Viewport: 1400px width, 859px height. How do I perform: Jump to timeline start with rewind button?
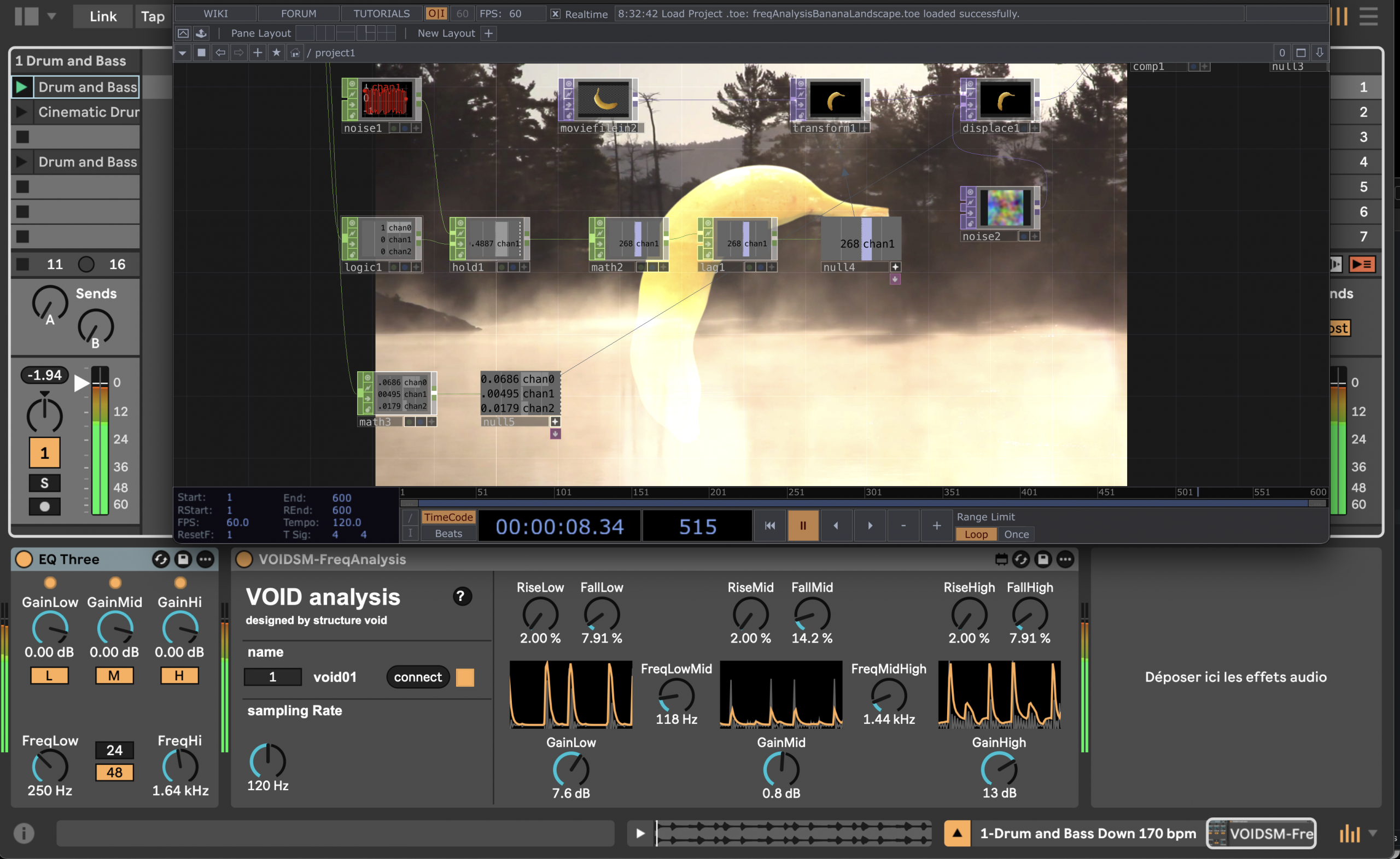coord(769,525)
